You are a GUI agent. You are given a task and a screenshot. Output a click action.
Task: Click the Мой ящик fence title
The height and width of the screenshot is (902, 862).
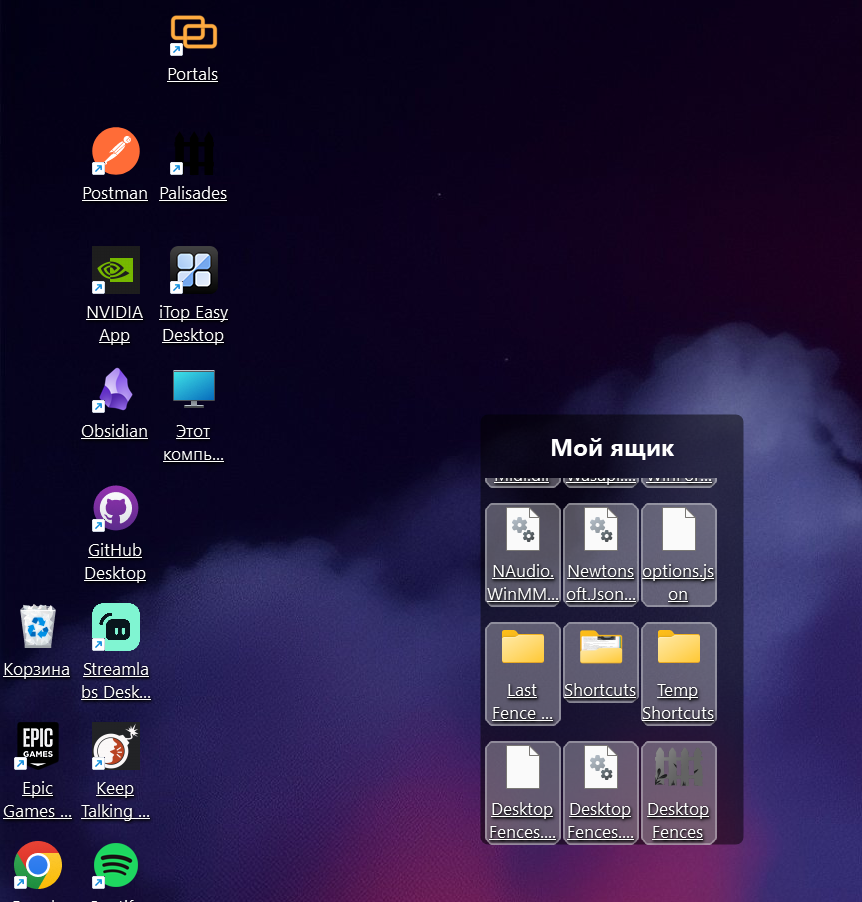point(612,448)
